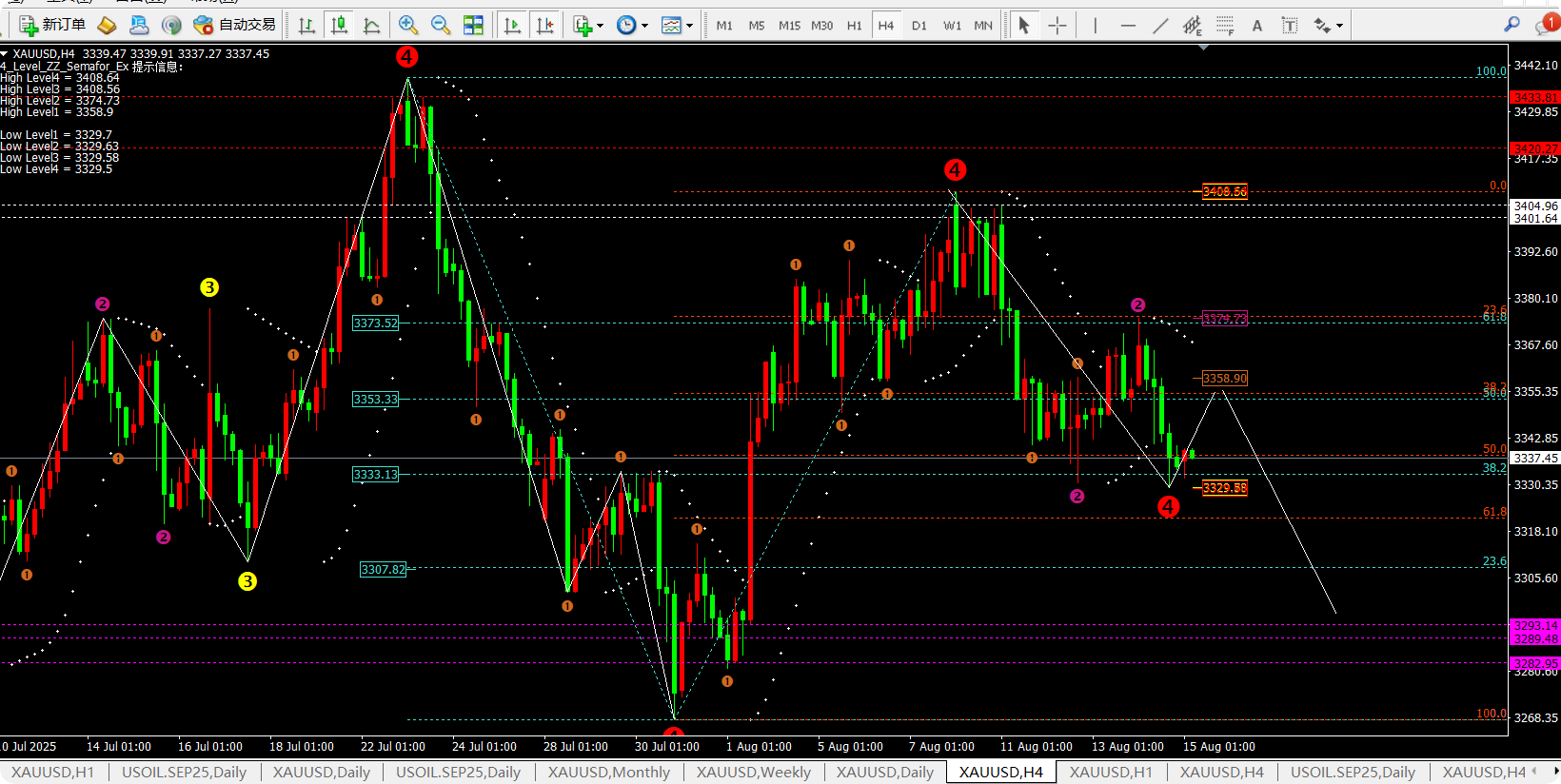Select the crosshair cursor tool
The width and height of the screenshot is (1561, 784).
[x=1057, y=26]
